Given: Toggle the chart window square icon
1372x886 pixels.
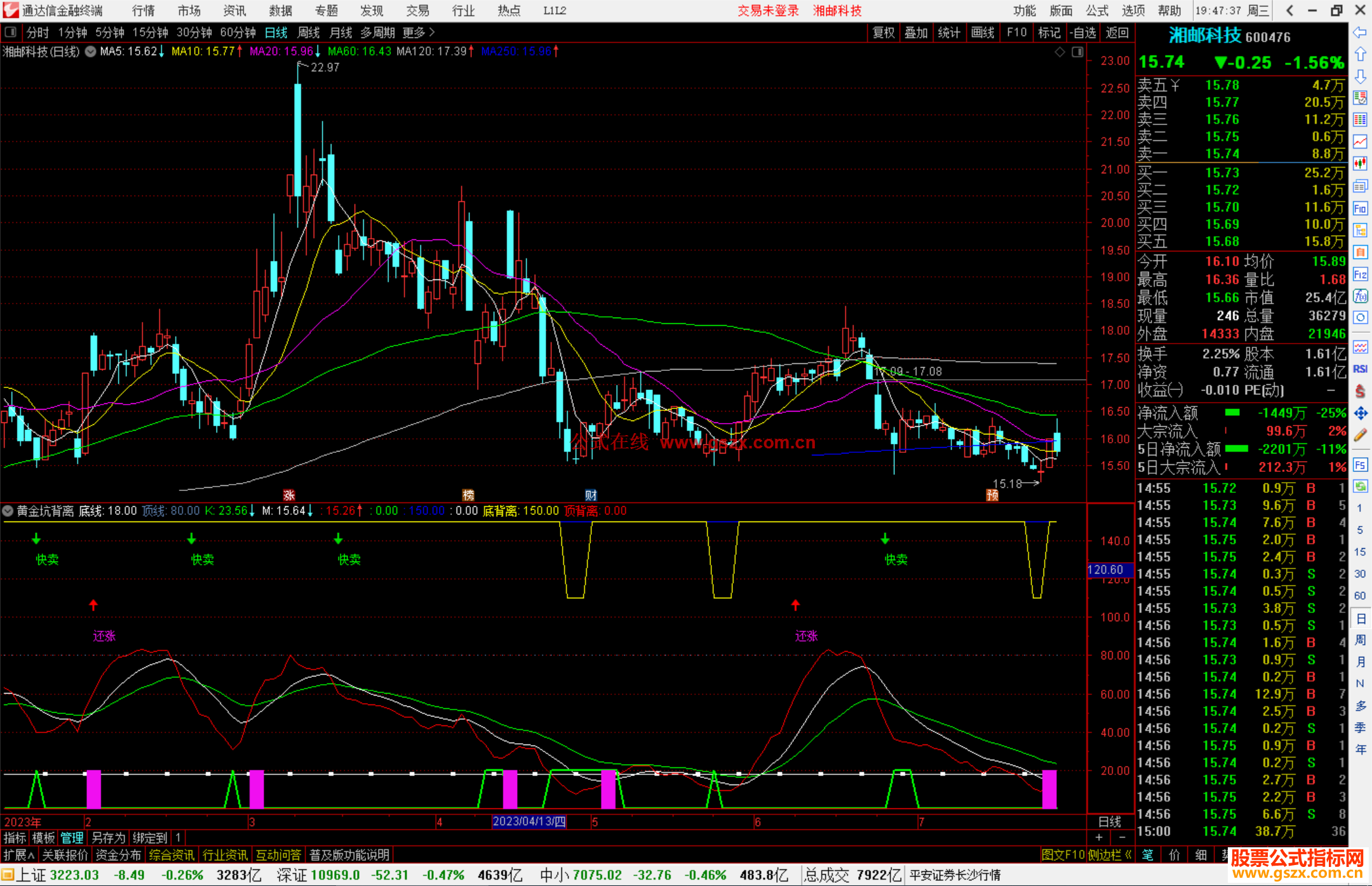Looking at the screenshot, I should coord(1077,52).
